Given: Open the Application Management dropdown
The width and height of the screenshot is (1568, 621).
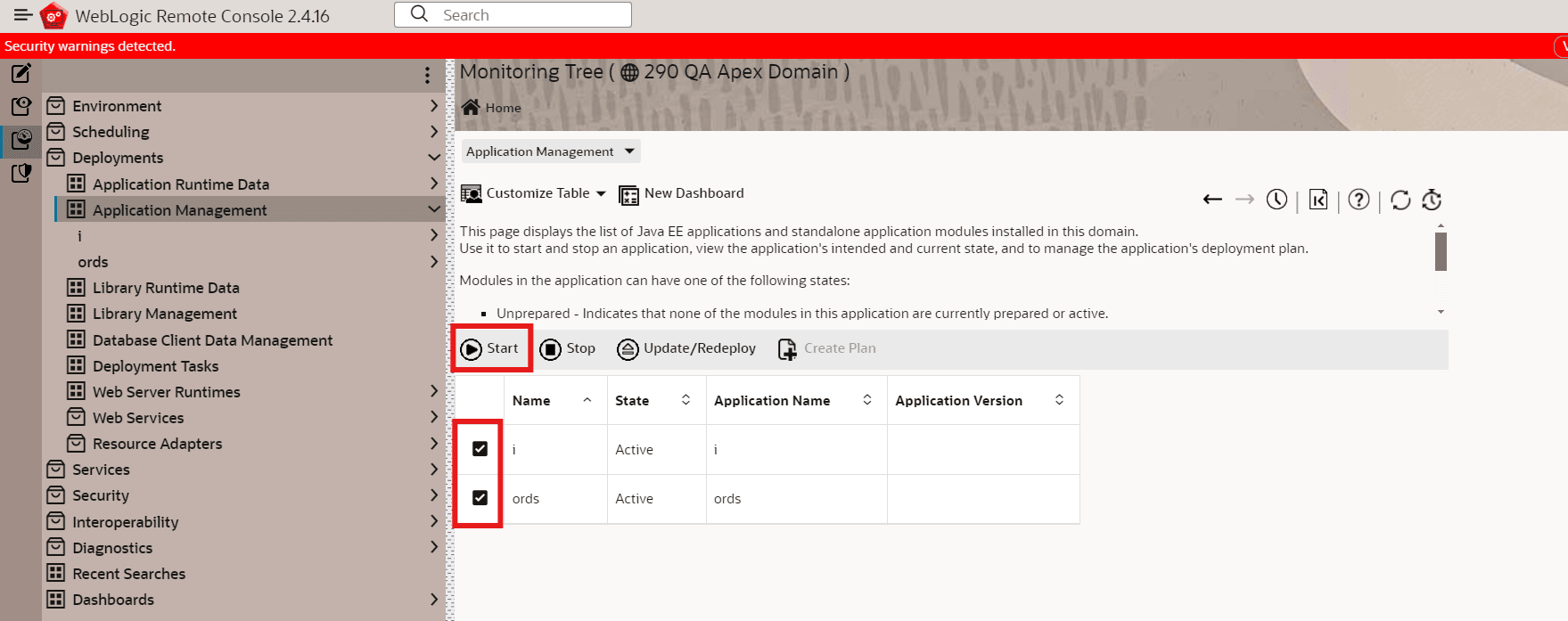Looking at the screenshot, I should 550,151.
